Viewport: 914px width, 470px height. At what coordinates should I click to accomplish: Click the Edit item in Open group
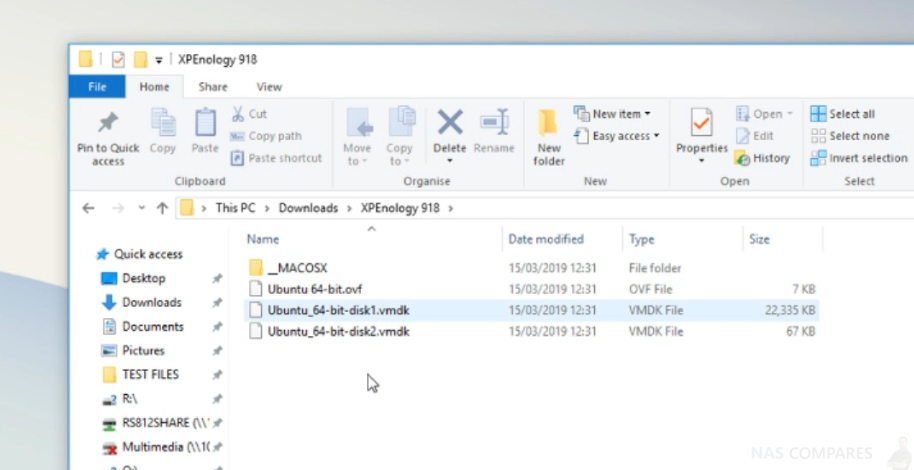[x=754, y=136]
